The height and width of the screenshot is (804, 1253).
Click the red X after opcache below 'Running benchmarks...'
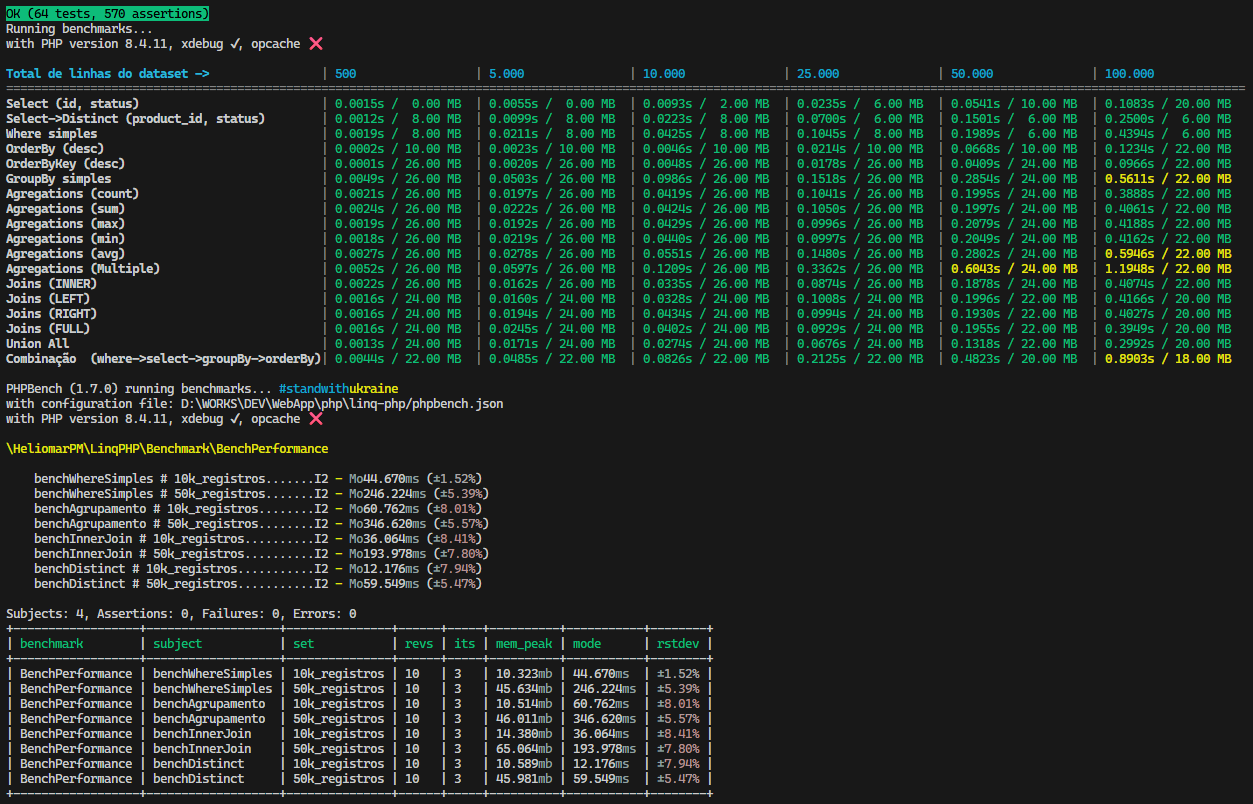point(315,44)
